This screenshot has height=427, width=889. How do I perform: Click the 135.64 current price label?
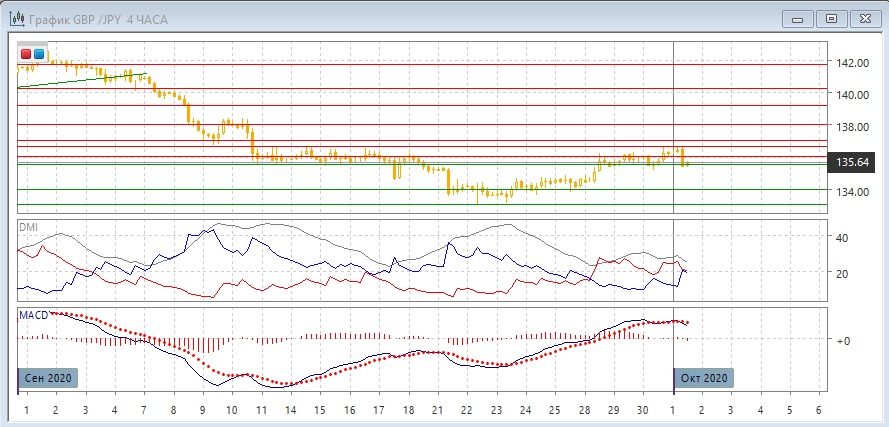pos(850,161)
